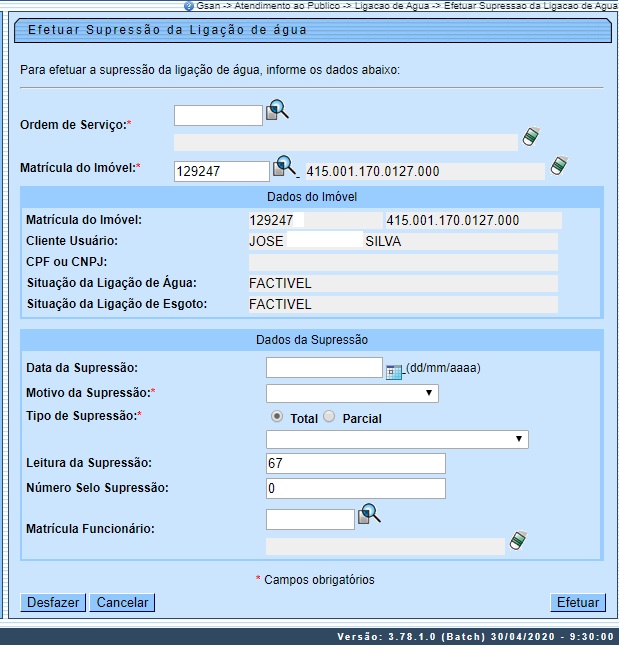Clear Matrícula Funcionário with eraser icon

518,540
